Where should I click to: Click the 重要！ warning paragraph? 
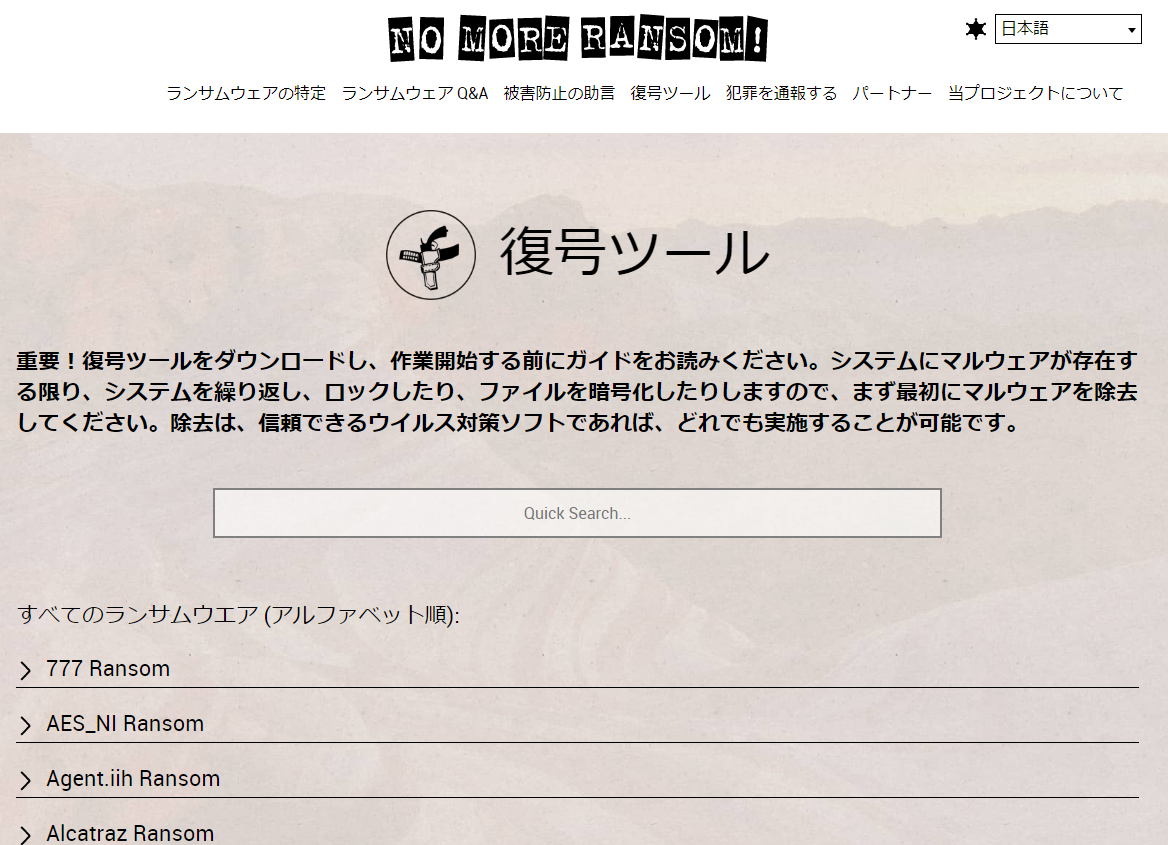pyautogui.click(x=577, y=392)
